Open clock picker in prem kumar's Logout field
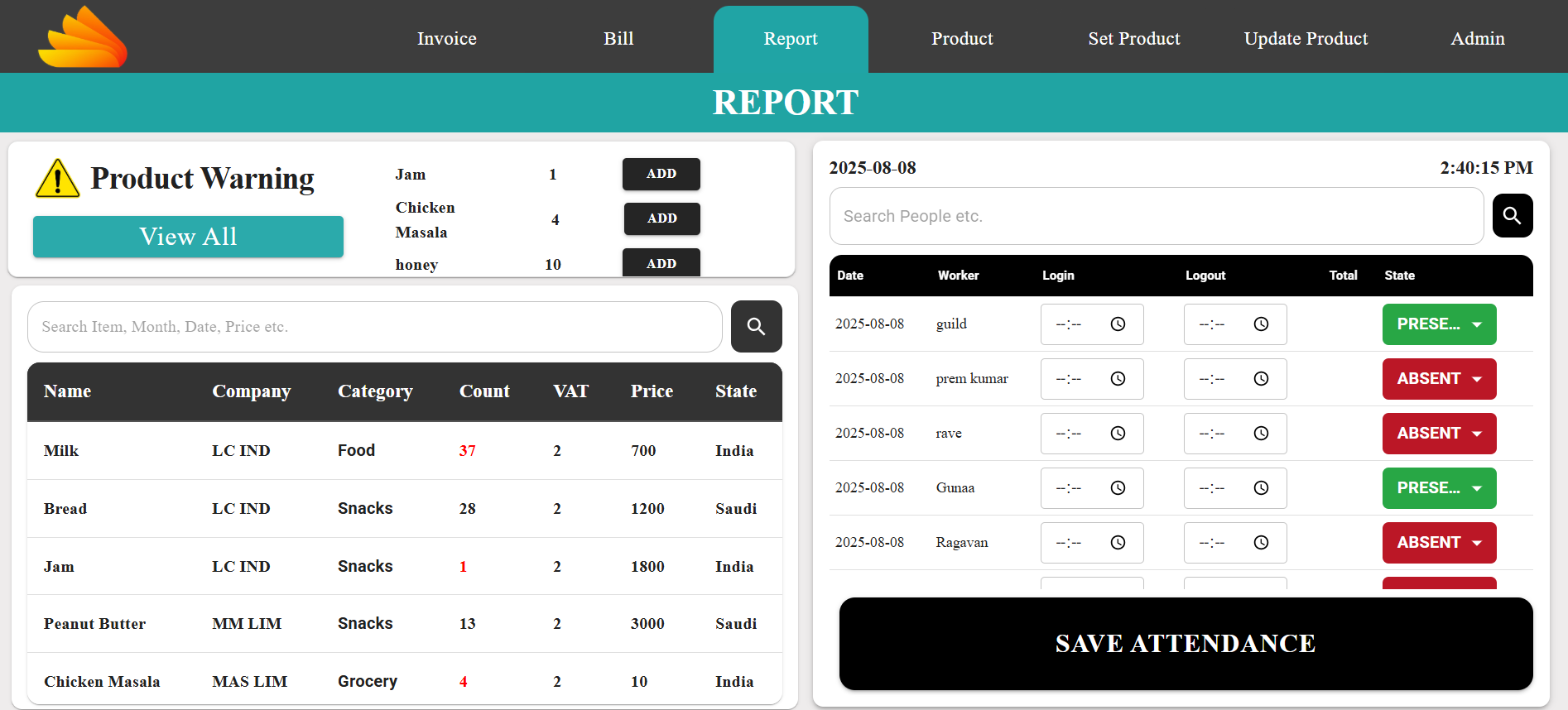This screenshot has width=1568, height=710. click(x=1261, y=379)
